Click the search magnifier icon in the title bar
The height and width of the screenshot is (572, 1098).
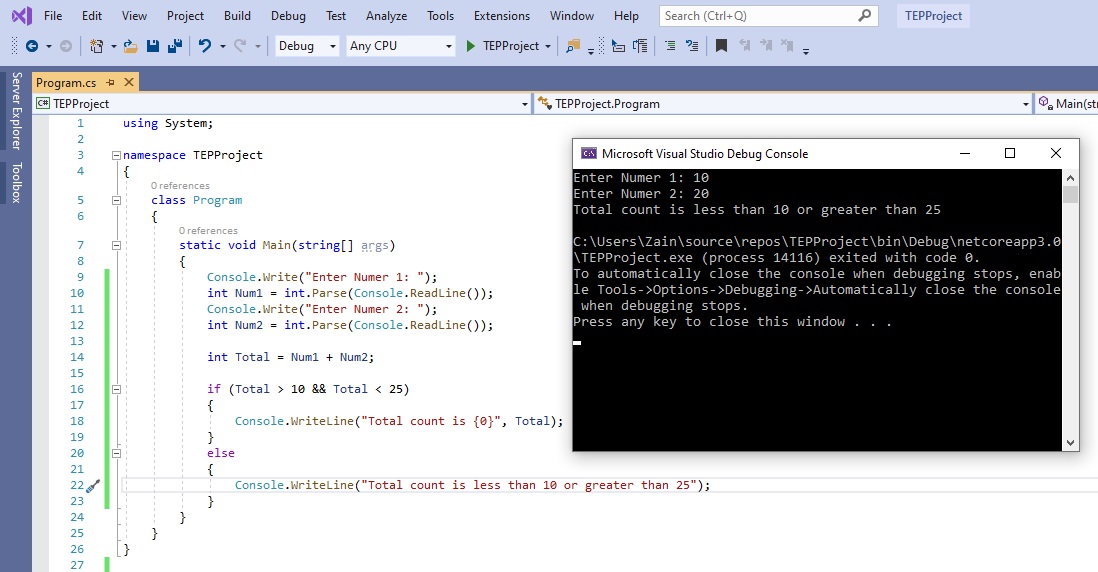click(x=865, y=15)
